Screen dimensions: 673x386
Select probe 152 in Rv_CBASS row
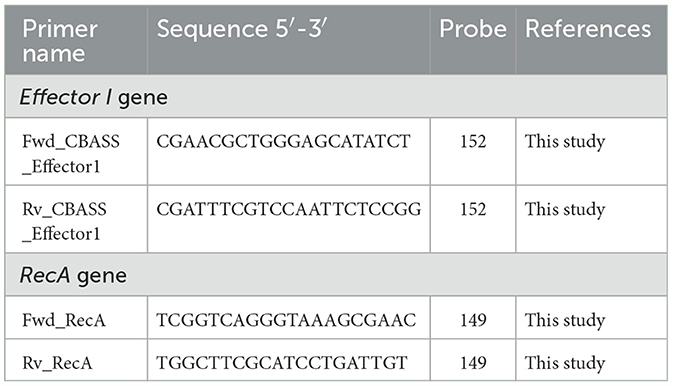tap(473, 209)
